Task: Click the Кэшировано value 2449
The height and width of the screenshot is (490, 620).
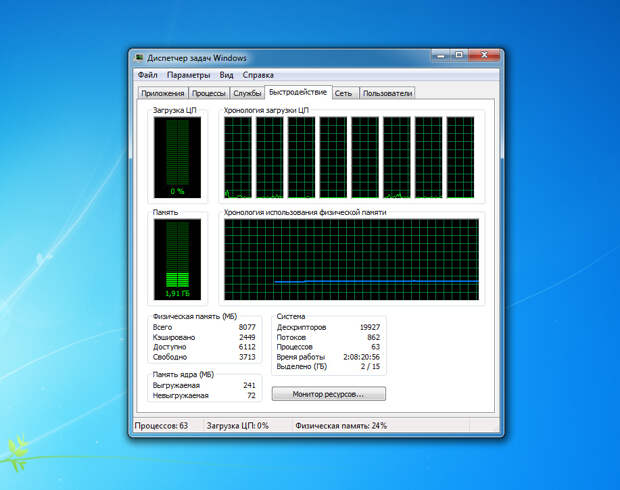Action: [x=247, y=337]
